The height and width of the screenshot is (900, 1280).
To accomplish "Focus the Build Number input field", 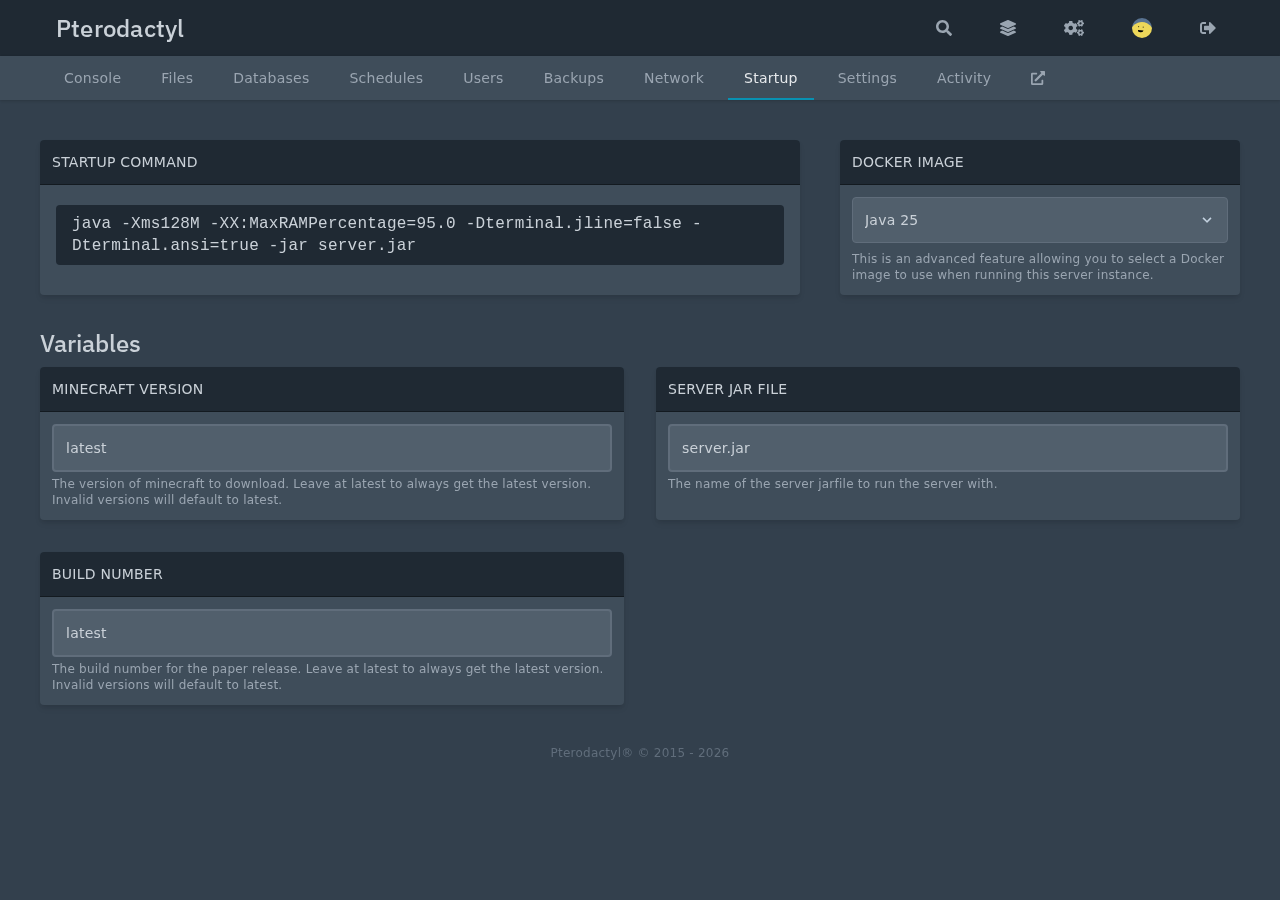I will pyautogui.click(x=332, y=633).
